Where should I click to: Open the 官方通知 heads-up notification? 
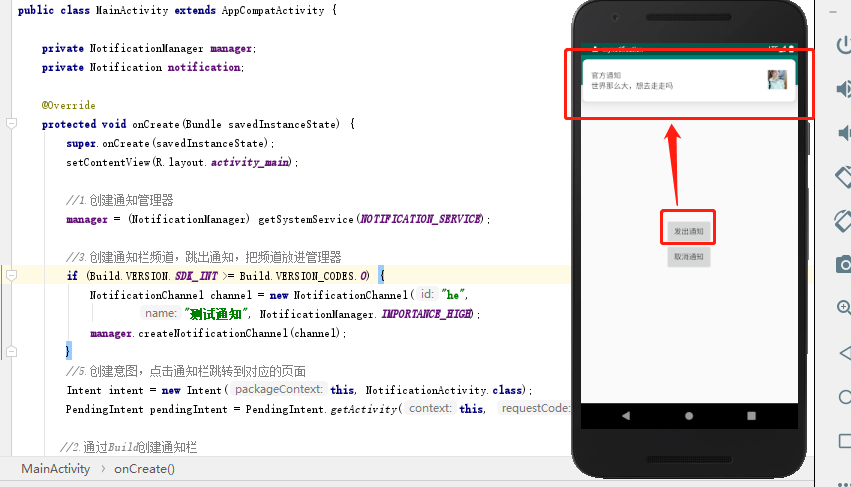(688, 81)
